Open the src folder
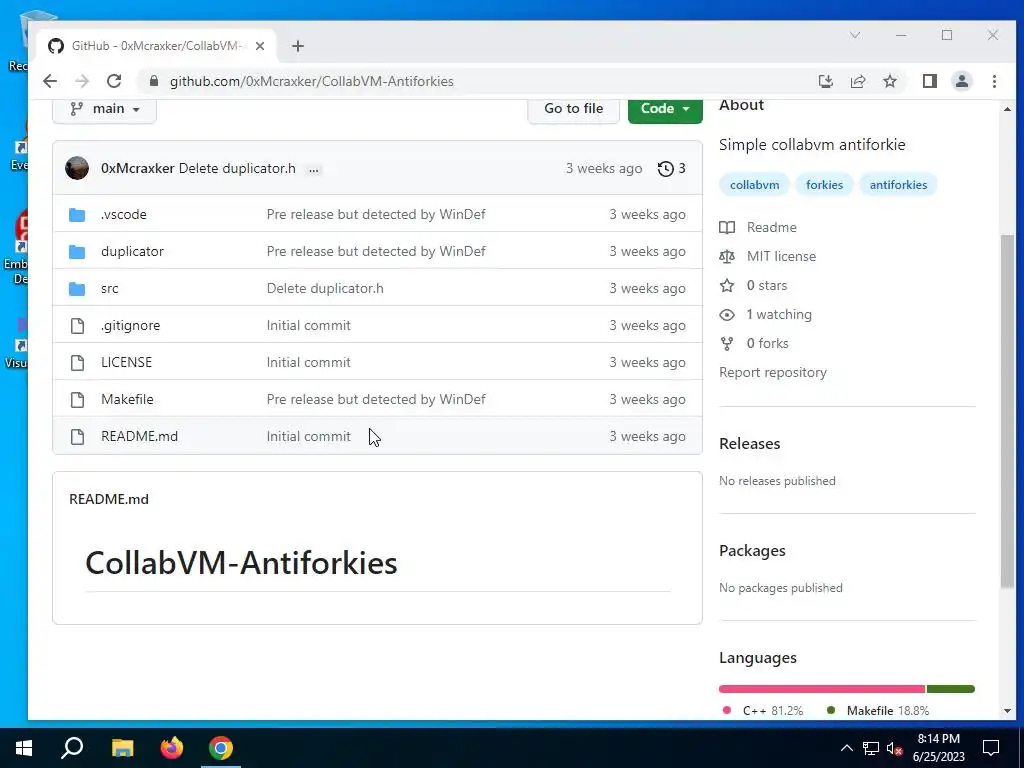 110,289
